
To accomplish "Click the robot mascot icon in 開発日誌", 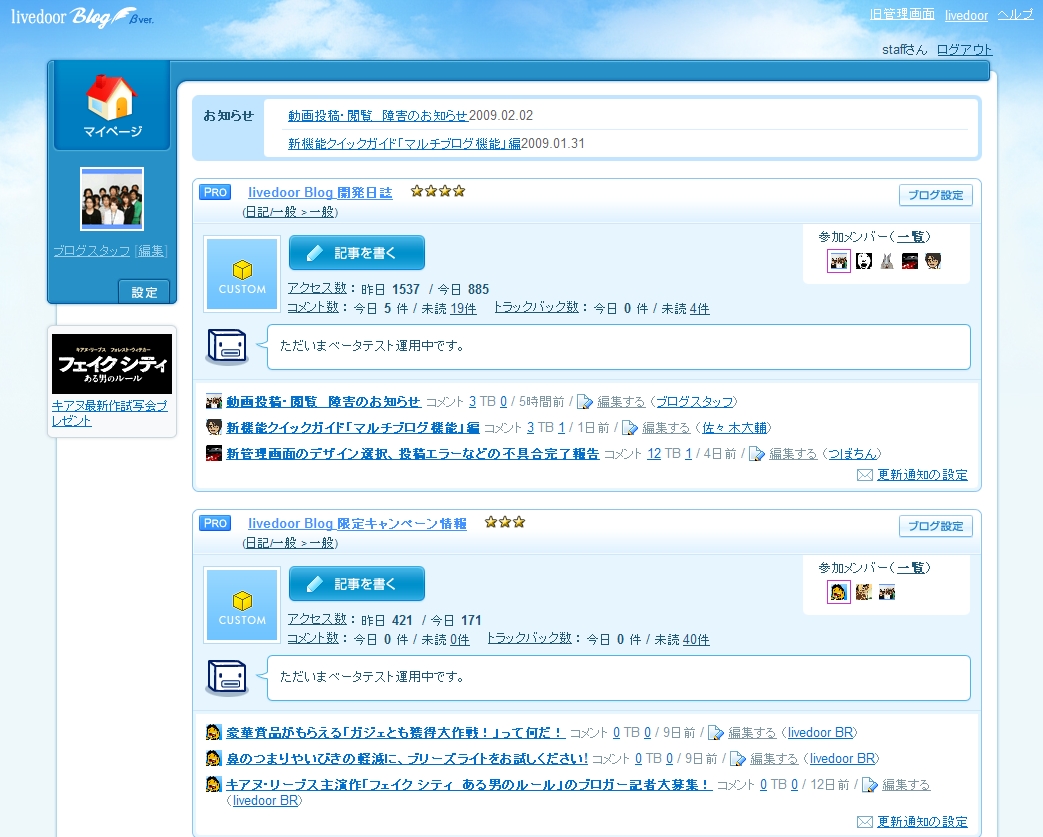I will pyautogui.click(x=227, y=346).
